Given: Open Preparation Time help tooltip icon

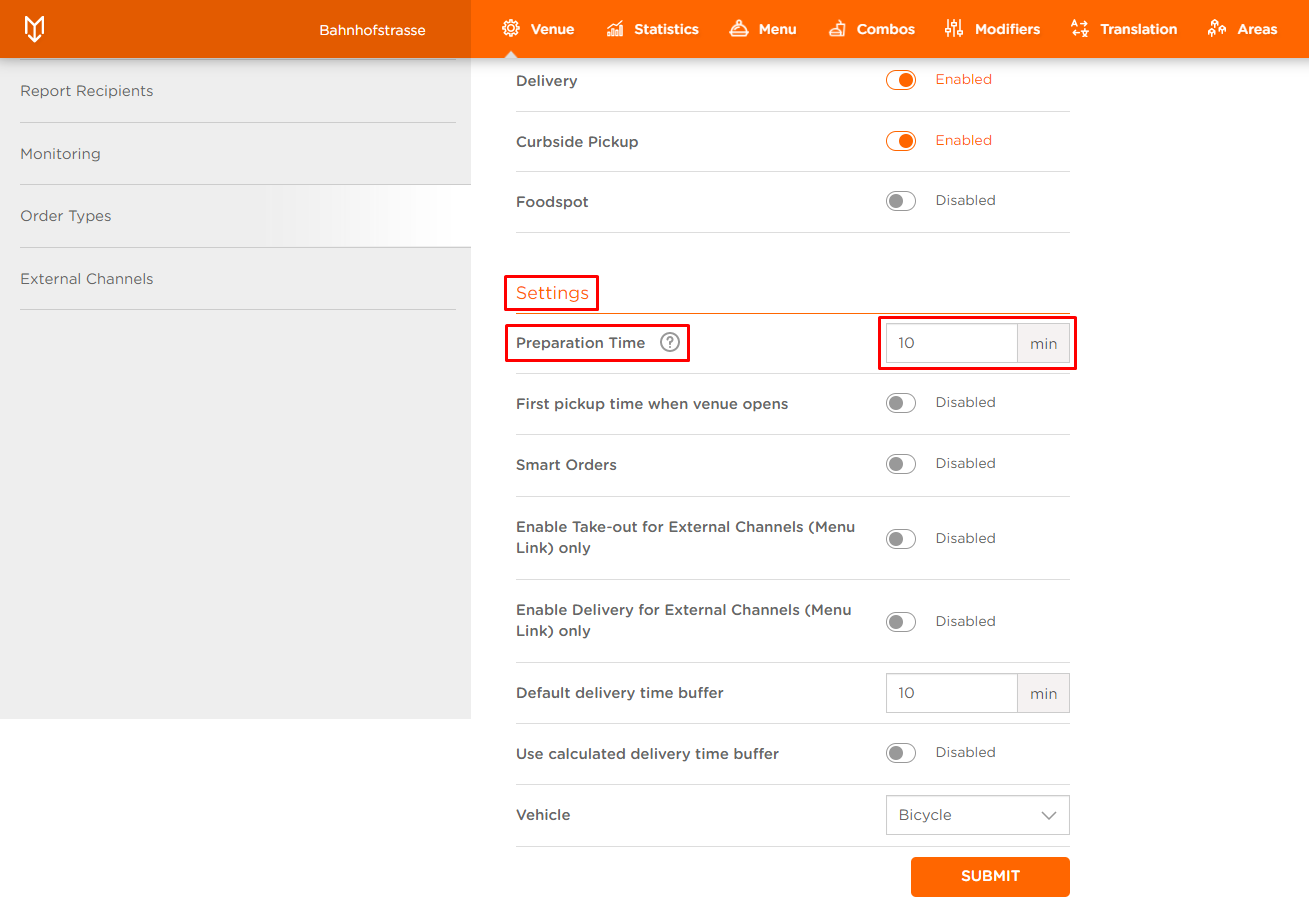Looking at the screenshot, I should [x=670, y=343].
